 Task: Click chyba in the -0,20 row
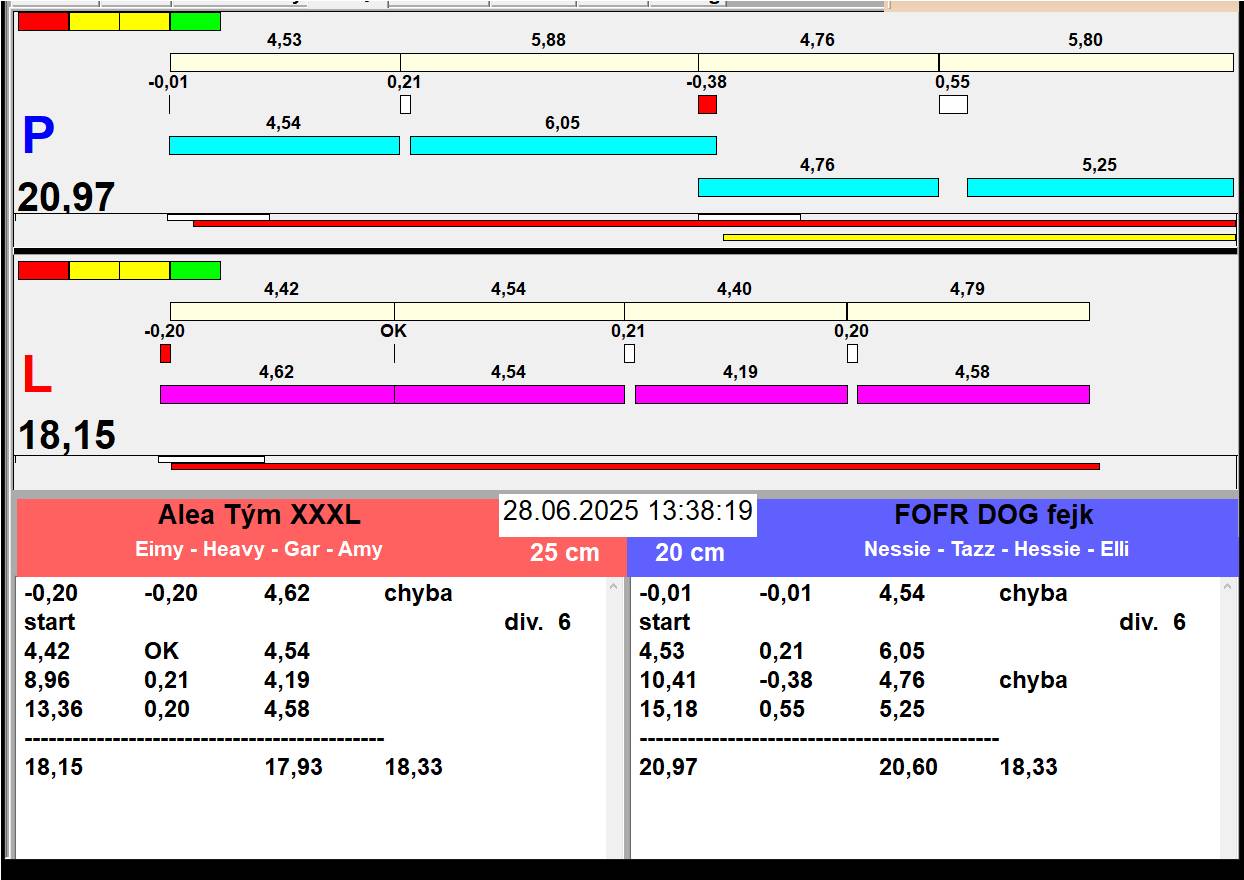pyautogui.click(x=418, y=593)
